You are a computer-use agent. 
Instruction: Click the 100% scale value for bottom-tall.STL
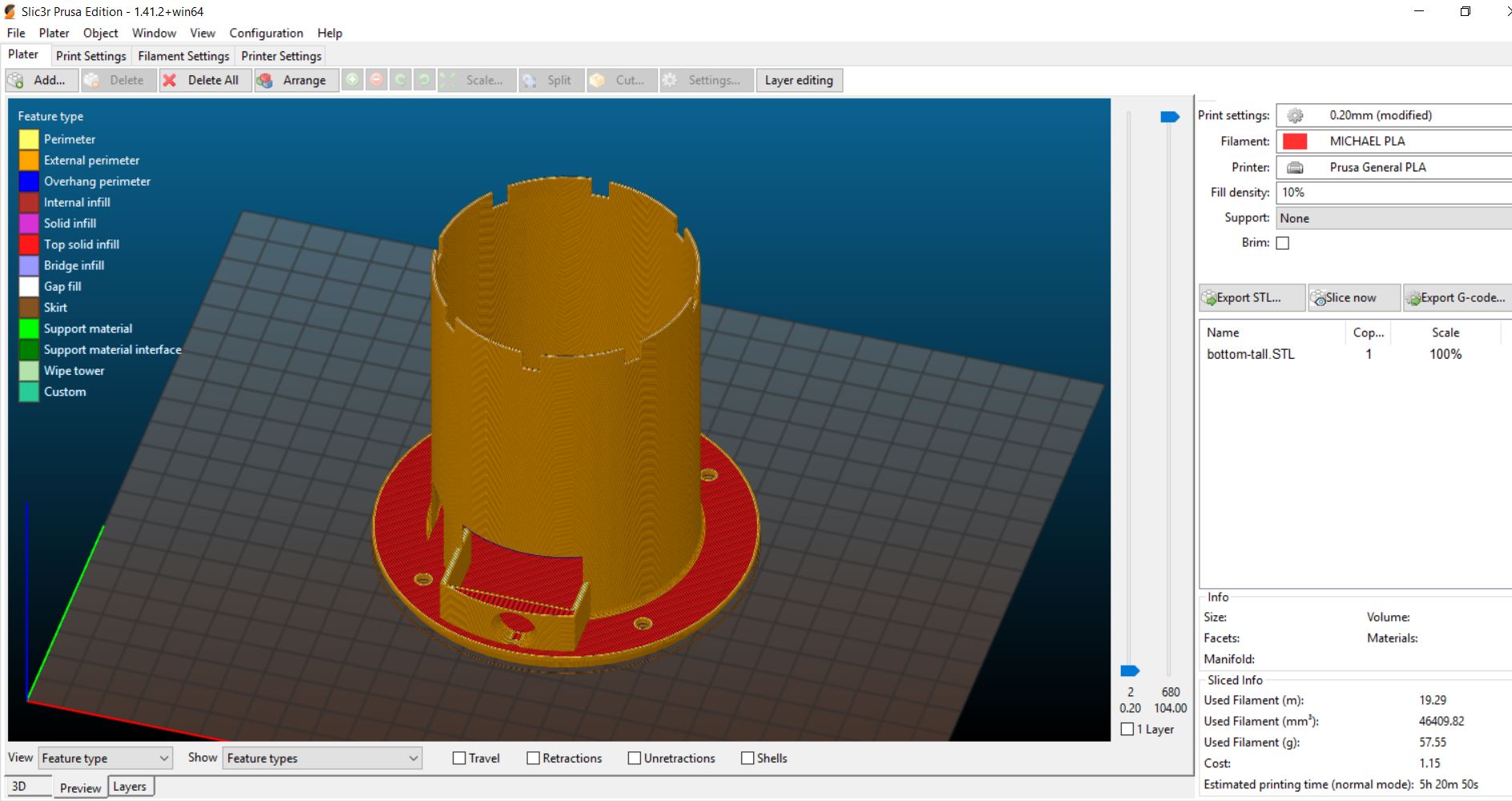[x=1445, y=354]
